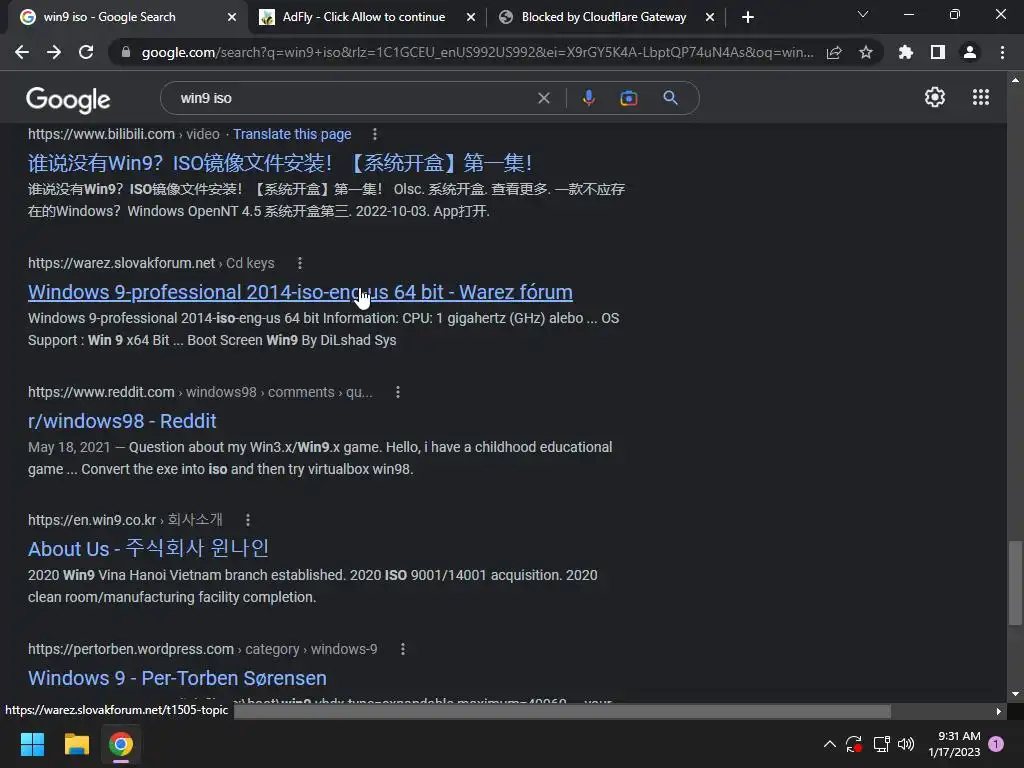Select the Chrome taskbar icon
This screenshot has height=768, width=1024.
click(120, 744)
